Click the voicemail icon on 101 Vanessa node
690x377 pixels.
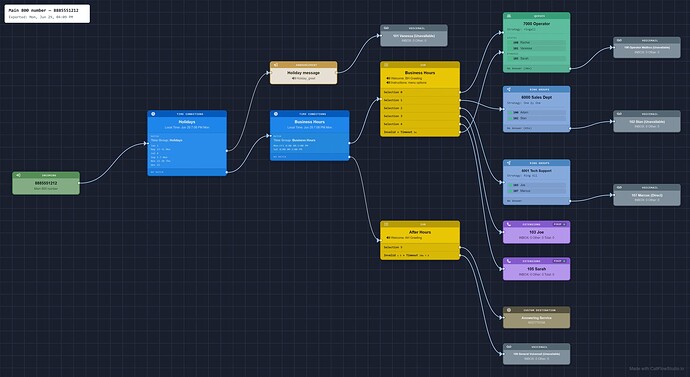(x=386, y=28)
